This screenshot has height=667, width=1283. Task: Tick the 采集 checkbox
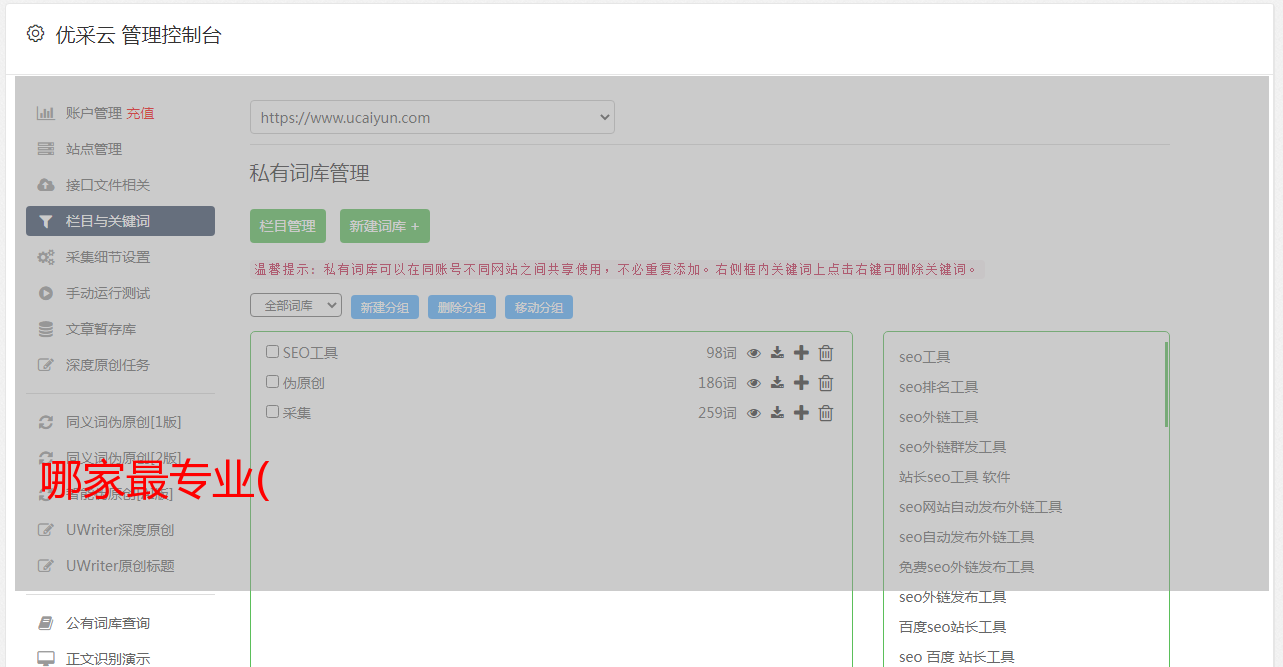272,412
